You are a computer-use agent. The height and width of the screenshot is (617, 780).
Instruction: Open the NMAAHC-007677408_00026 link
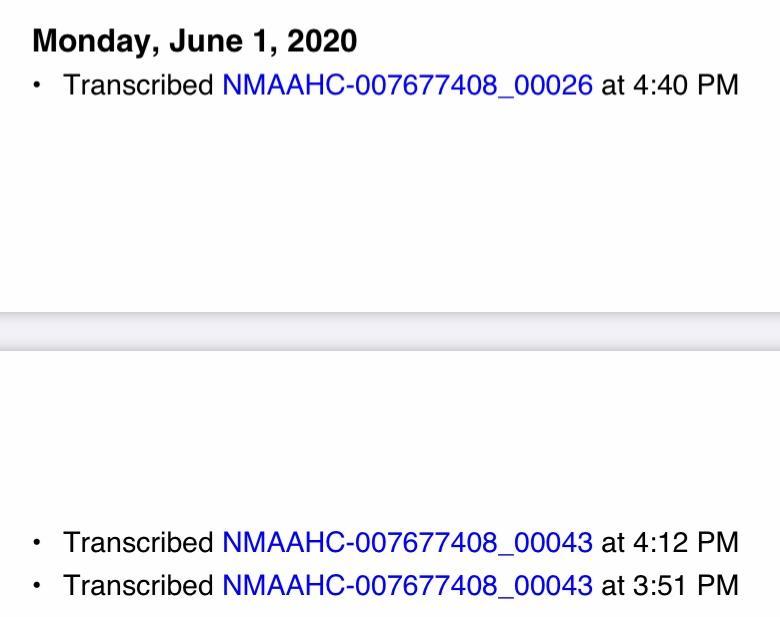(407, 85)
